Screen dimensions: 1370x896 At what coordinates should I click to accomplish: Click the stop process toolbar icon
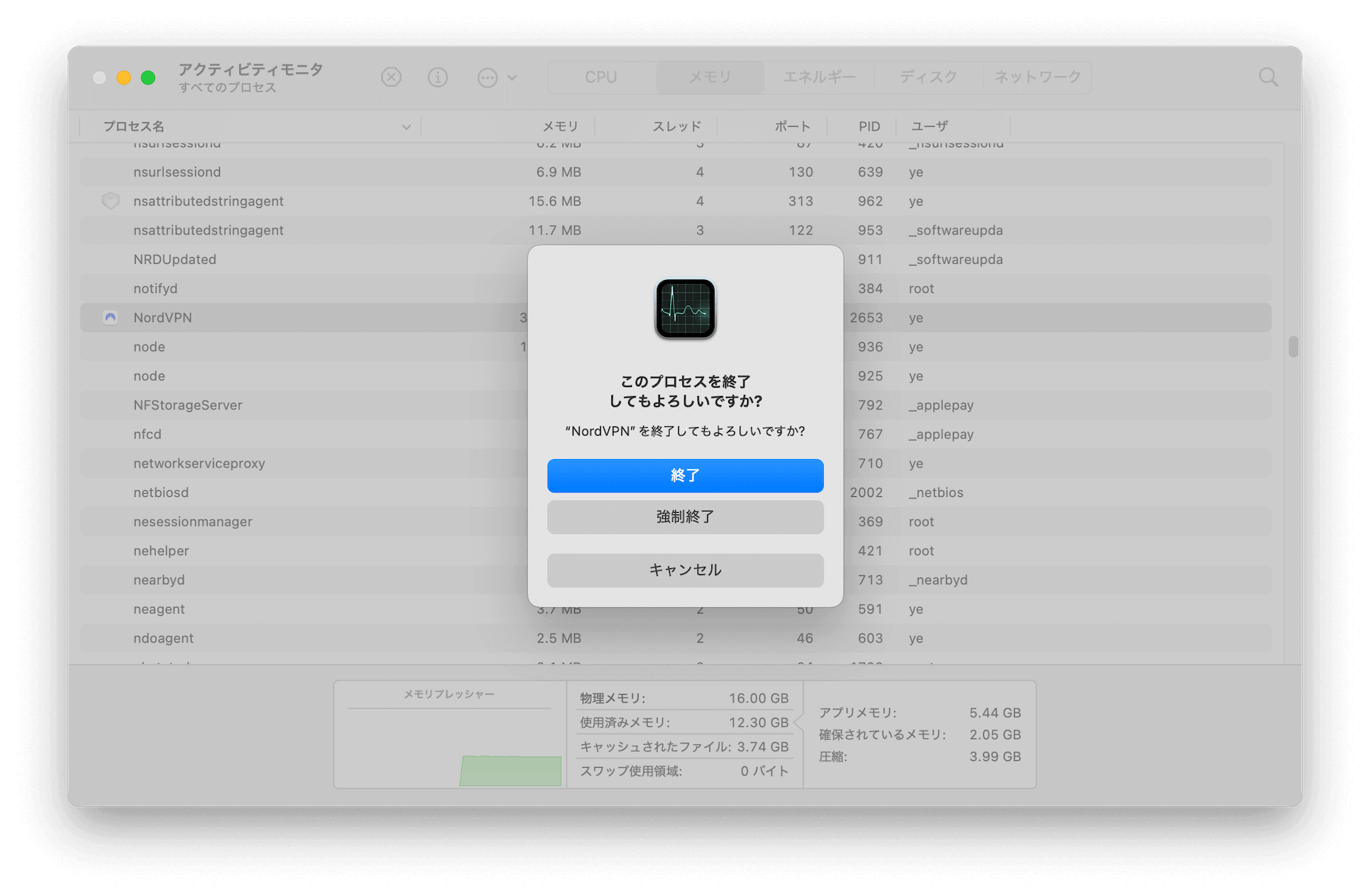(391, 77)
